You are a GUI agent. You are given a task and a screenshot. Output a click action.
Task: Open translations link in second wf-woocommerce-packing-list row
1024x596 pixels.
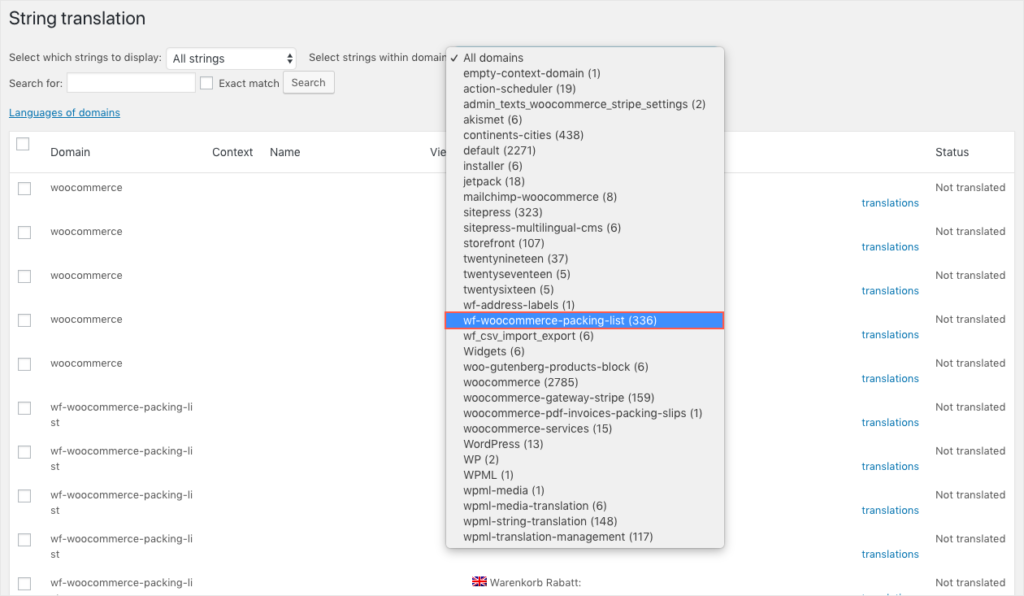coord(889,466)
